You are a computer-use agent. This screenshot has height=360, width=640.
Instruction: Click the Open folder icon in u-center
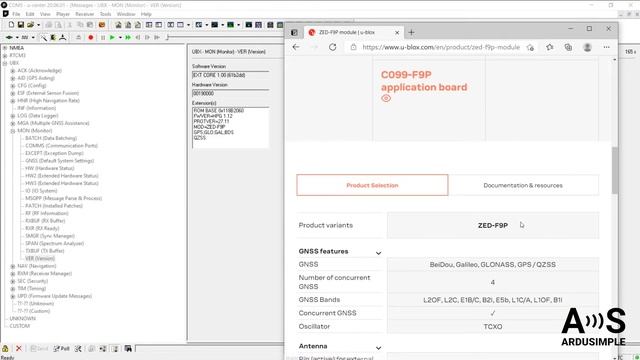coord(30,25)
